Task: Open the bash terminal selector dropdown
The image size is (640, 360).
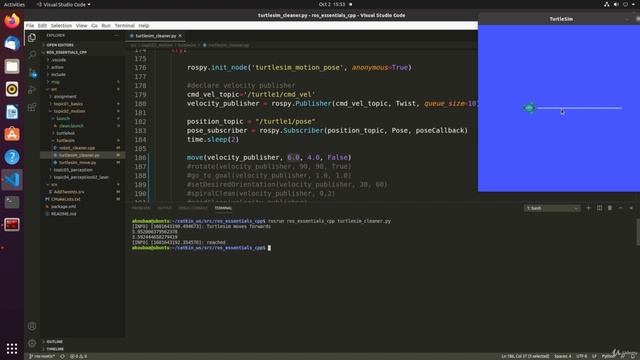Action: pyautogui.click(x=552, y=208)
